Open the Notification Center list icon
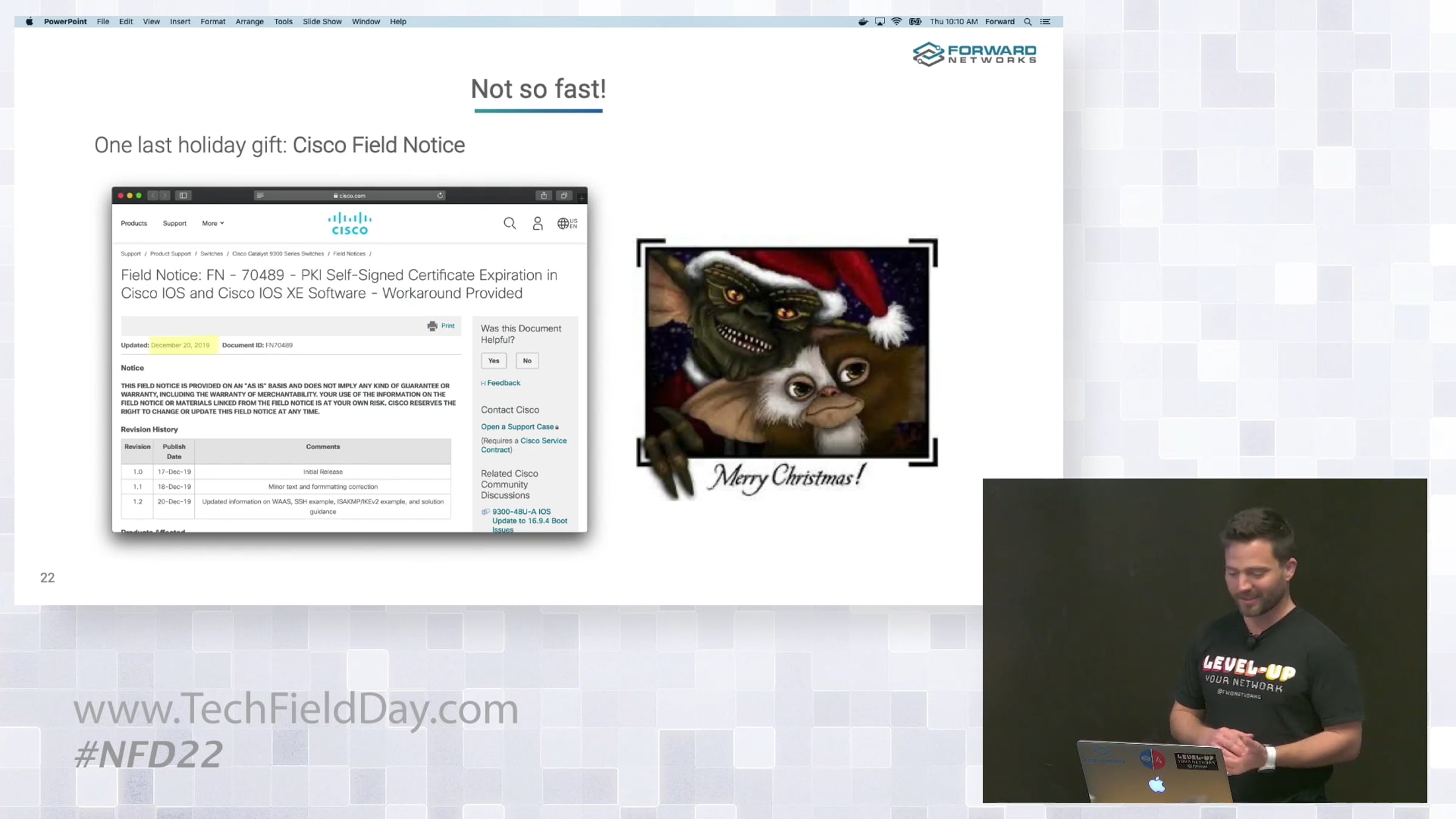The height and width of the screenshot is (819, 1456). click(x=1045, y=22)
